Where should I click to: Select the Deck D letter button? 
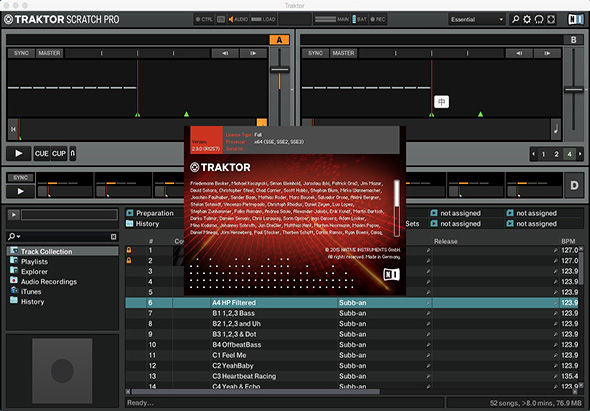pyautogui.click(x=574, y=185)
